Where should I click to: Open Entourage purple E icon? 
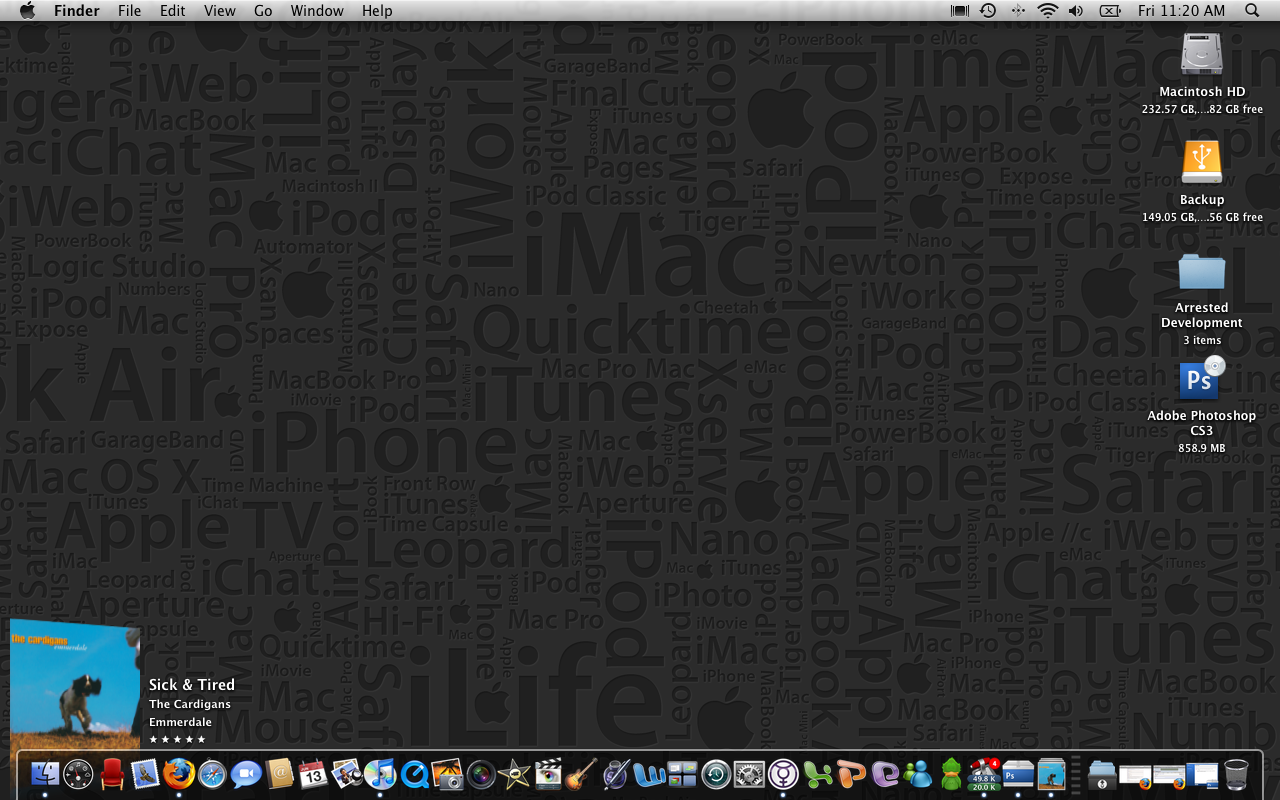tap(884, 774)
